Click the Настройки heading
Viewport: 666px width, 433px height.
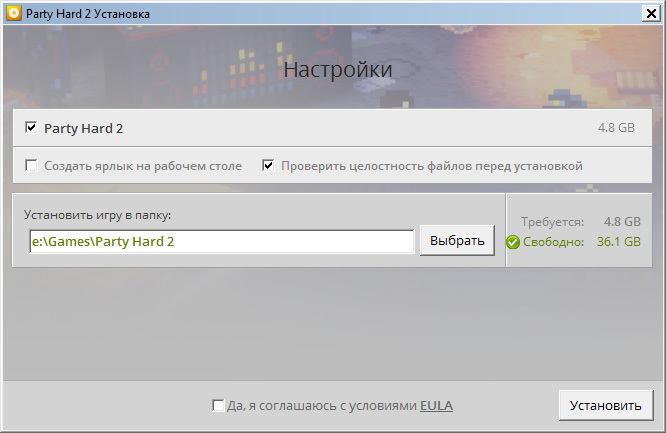[x=338, y=70]
